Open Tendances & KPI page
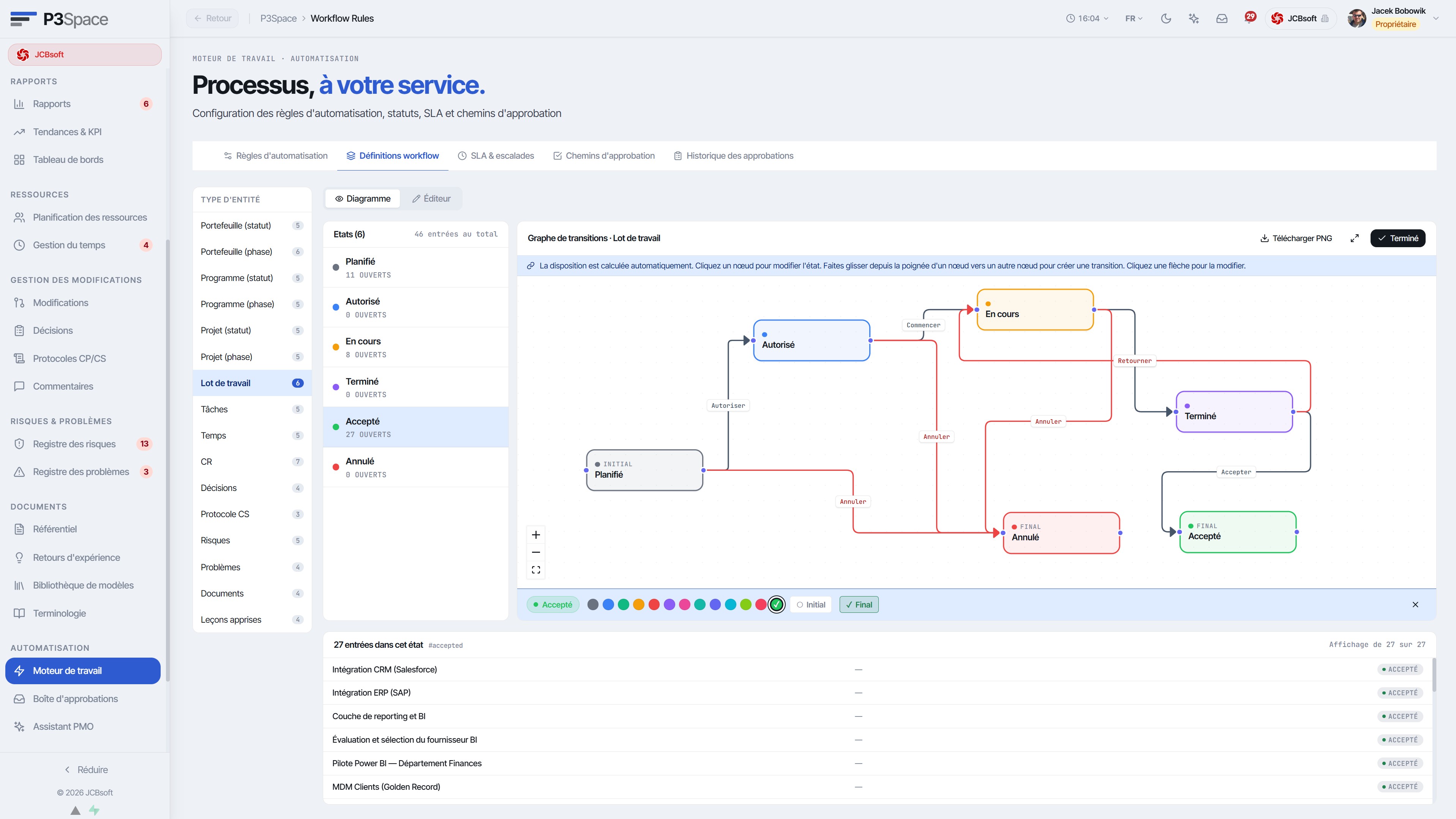The width and height of the screenshot is (1456, 819). tap(84, 132)
